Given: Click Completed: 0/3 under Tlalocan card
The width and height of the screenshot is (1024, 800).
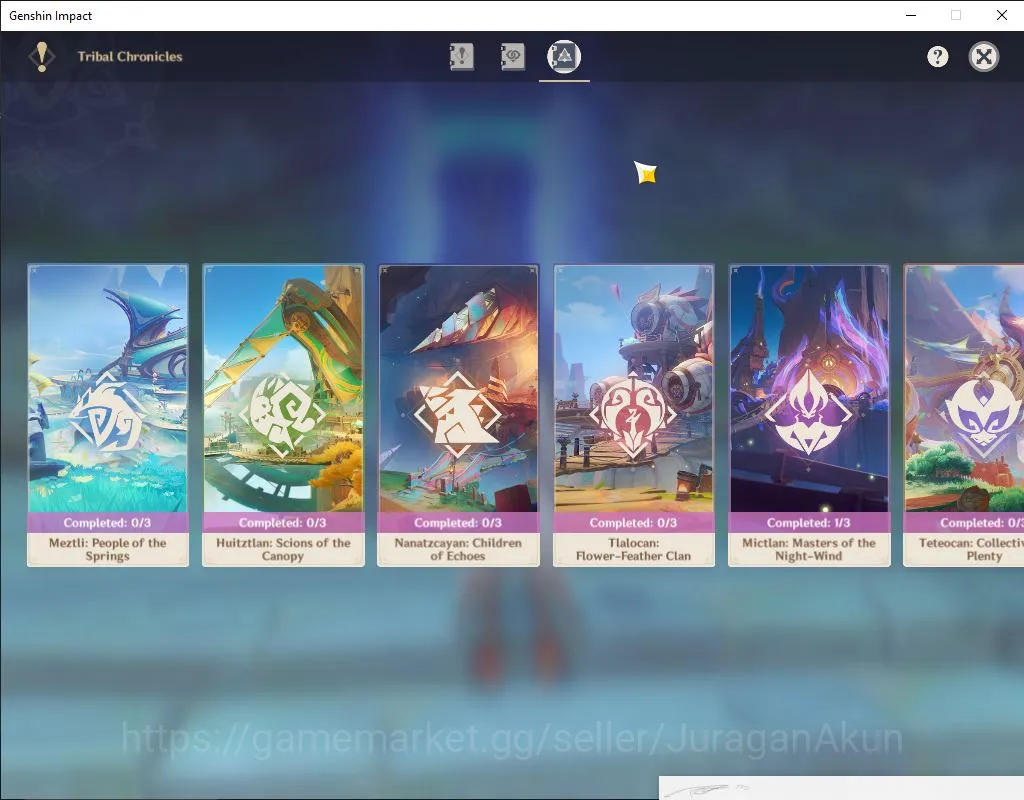Looking at the screenshot, I should (x=633, y=522).
